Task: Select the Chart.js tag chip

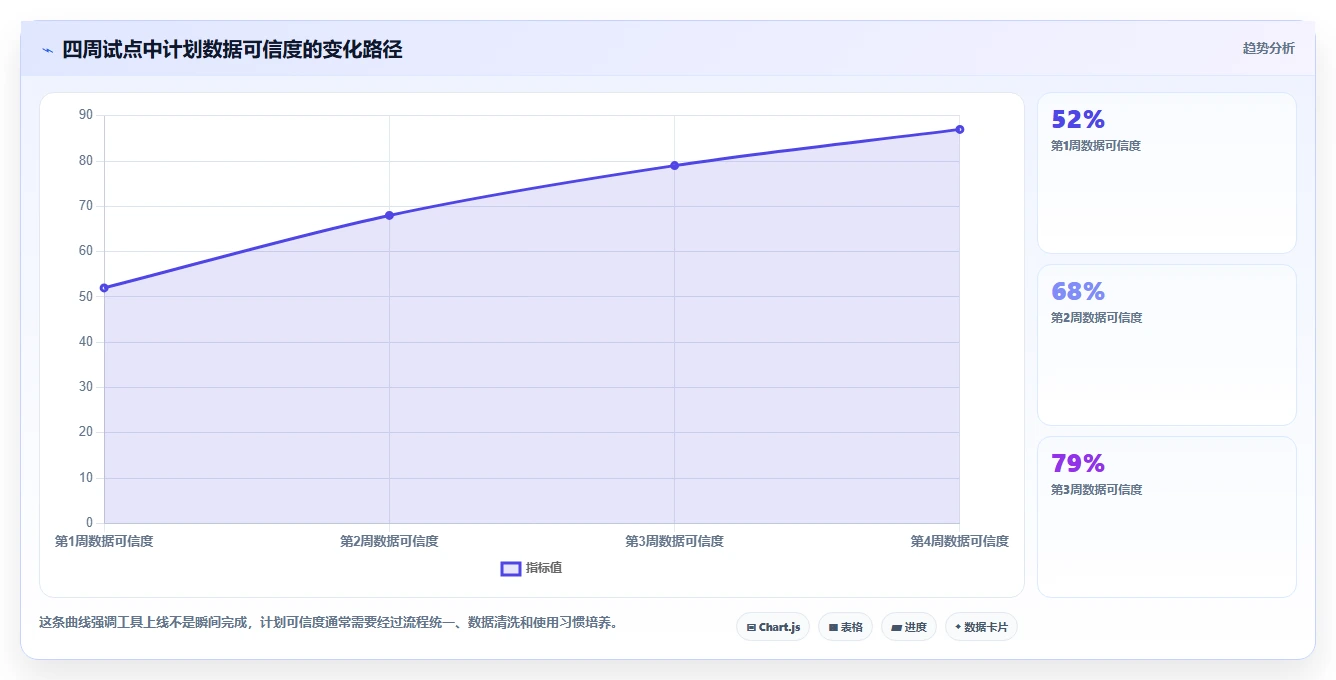Action: point(773,627)
